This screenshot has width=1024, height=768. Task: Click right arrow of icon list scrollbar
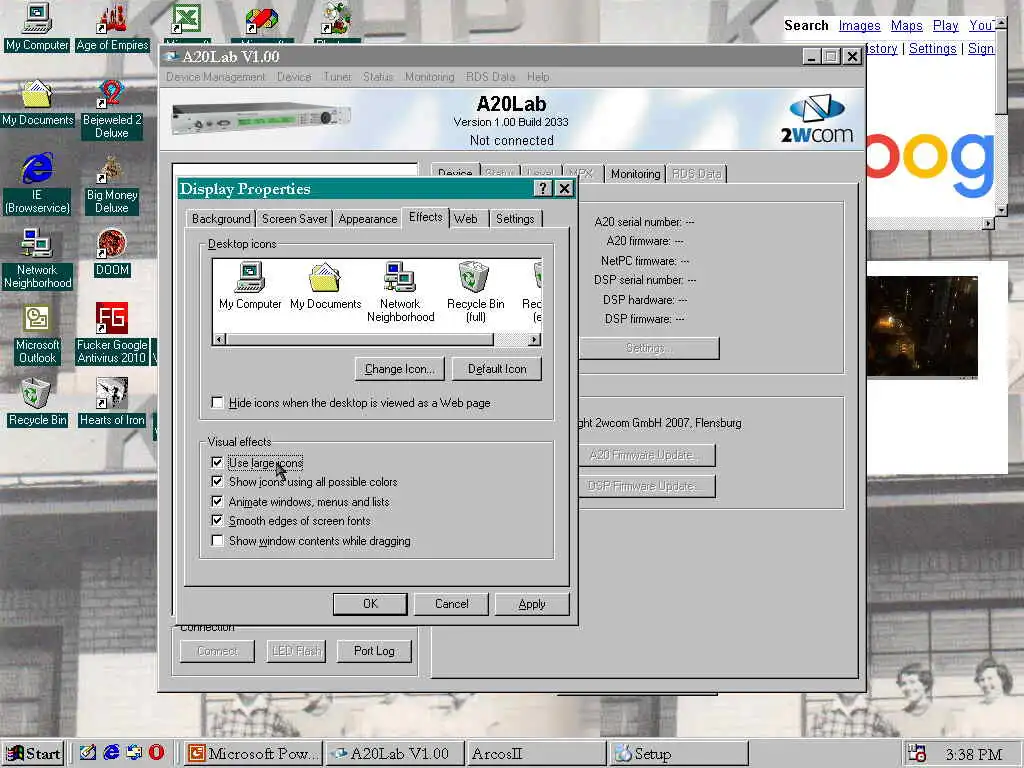(535, 340)
